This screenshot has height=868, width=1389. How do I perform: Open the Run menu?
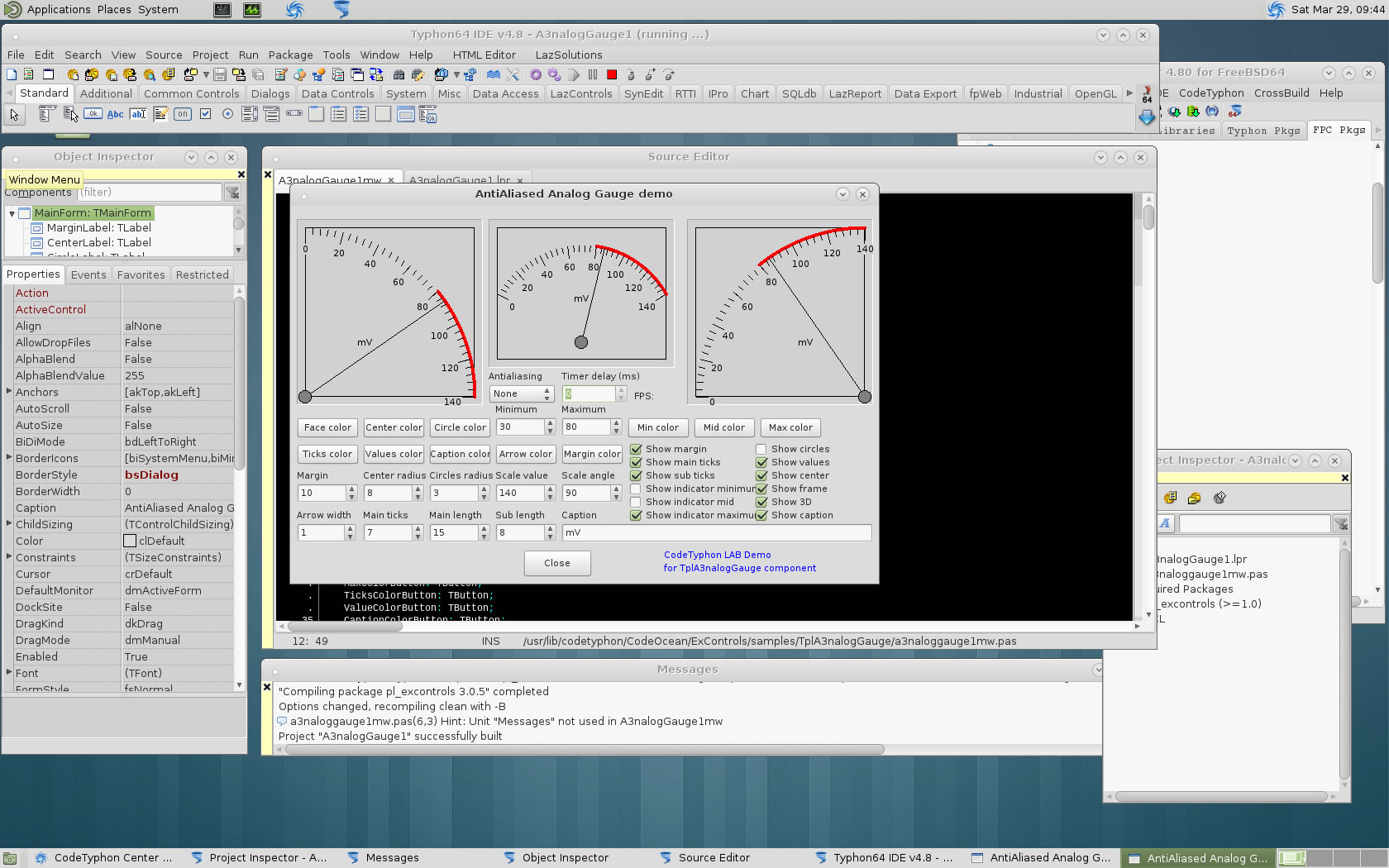point(248,55)
